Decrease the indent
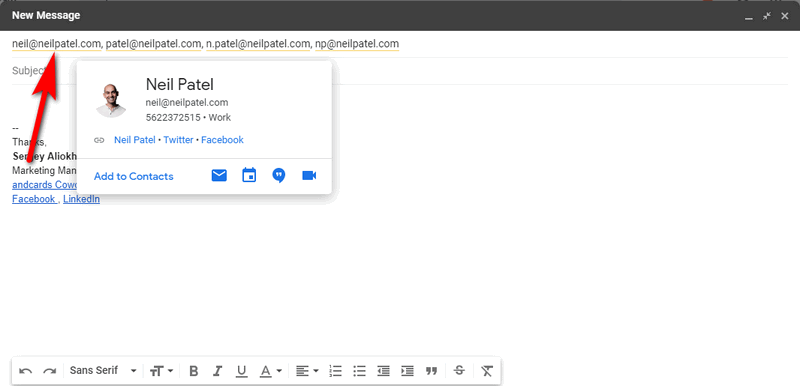This screenshot has height=386, width=800. click(383, 371)
